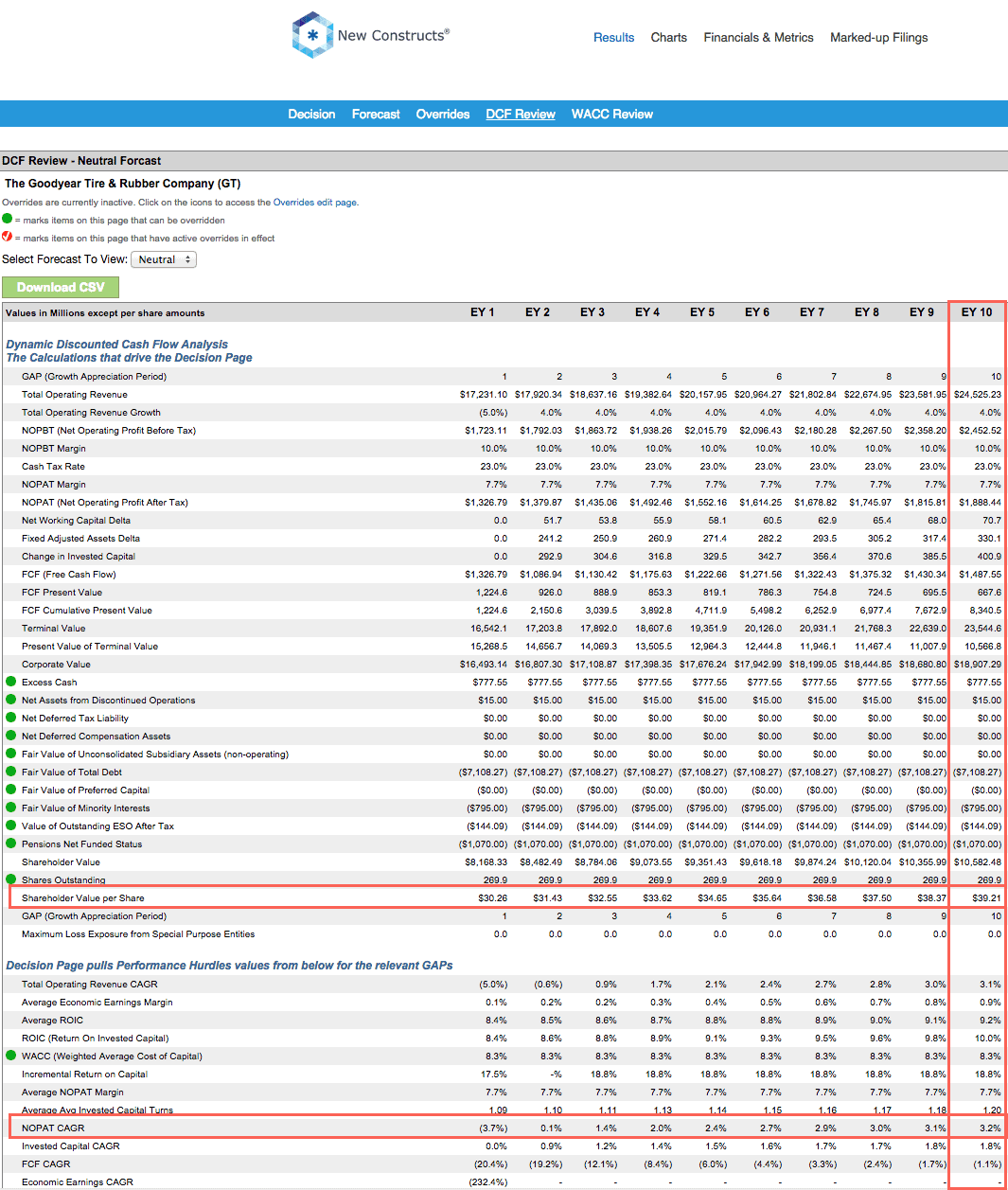Image resolution: width=1008 pixels, height=1190 pixels.
Task: Open the Select Forecast To View dropdown
Action: (164, 259)
